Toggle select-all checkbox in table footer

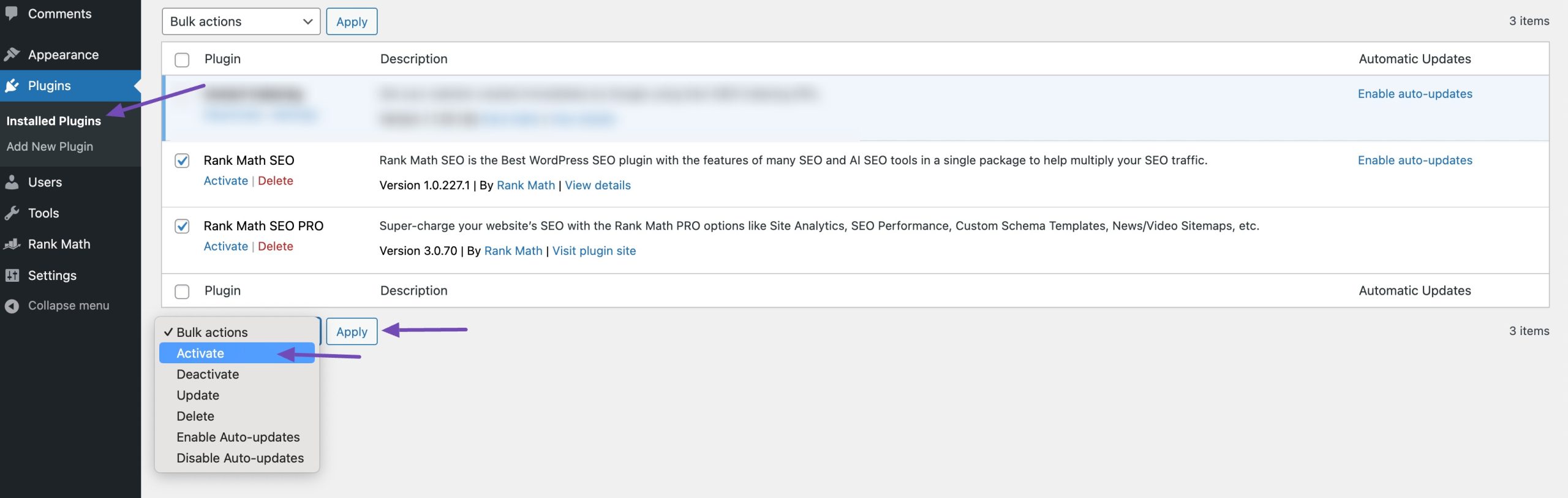pyautogui.click(x=182, y=291)
